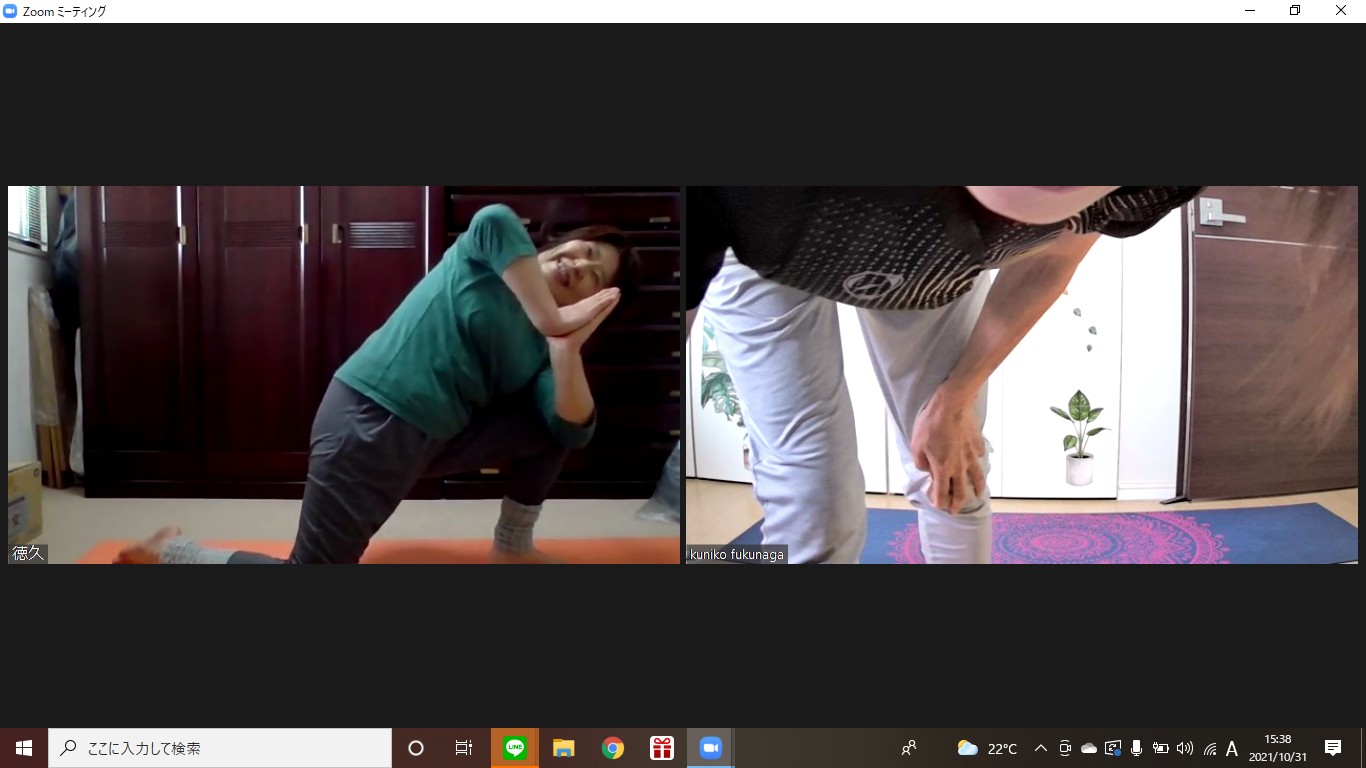This screenshot has width=1366, height=768.
Task: Open the LINE app from the taskbar
Action: click(515, 748)
